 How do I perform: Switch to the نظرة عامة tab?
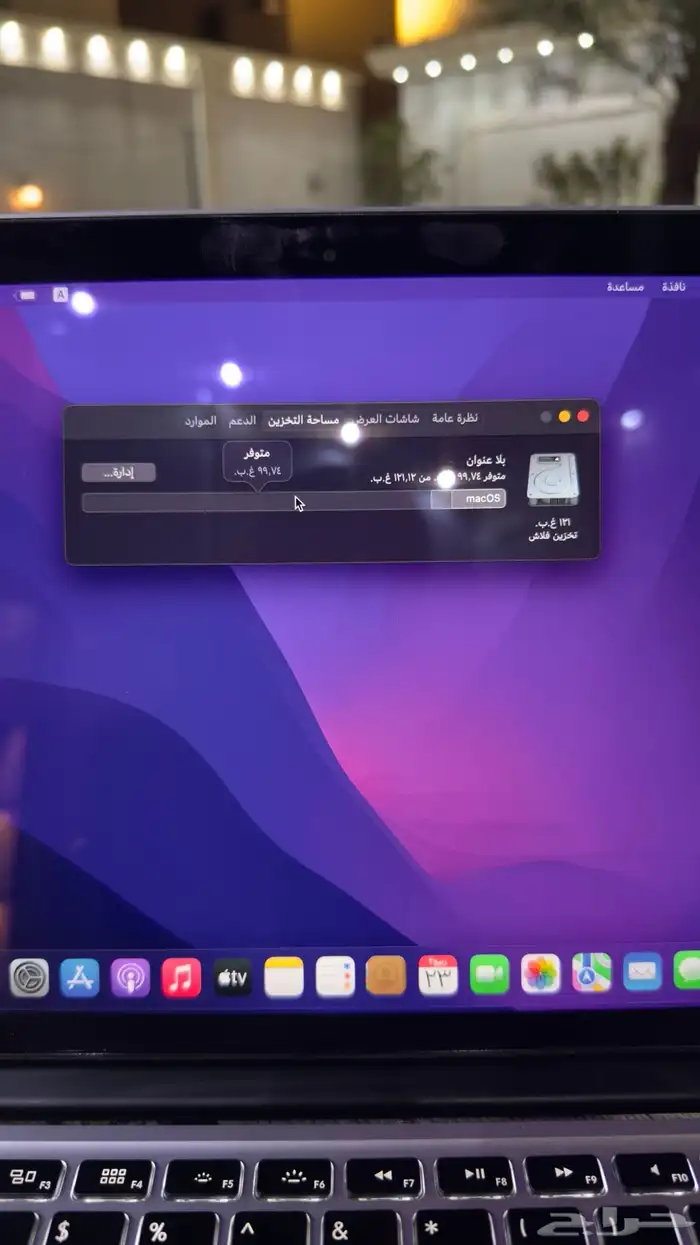(455, 418)
